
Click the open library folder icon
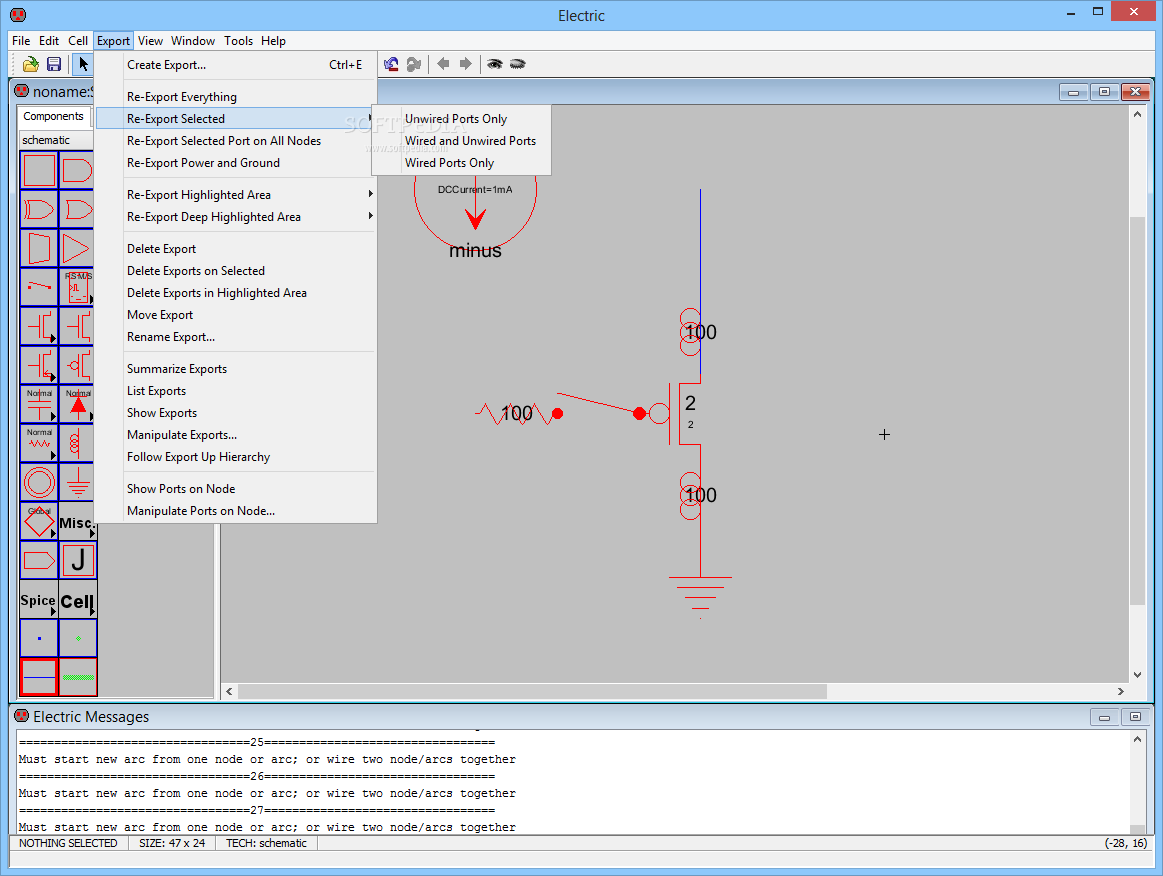click(x=30, y=65)
